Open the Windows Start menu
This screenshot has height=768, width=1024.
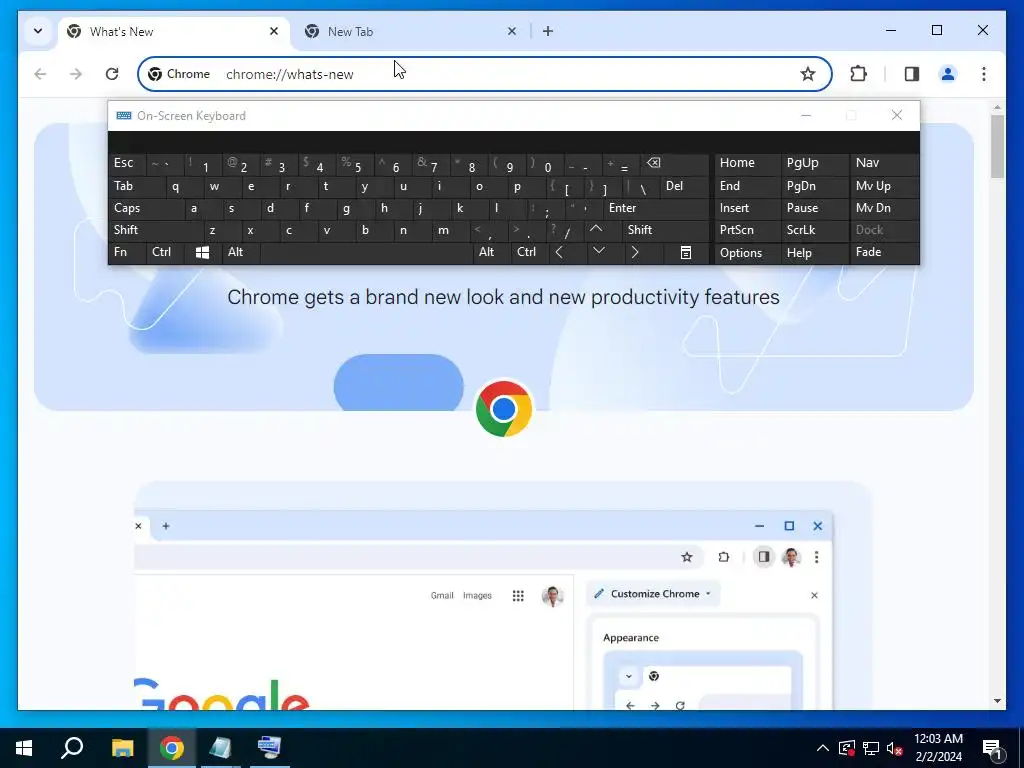tap(24, 748)
